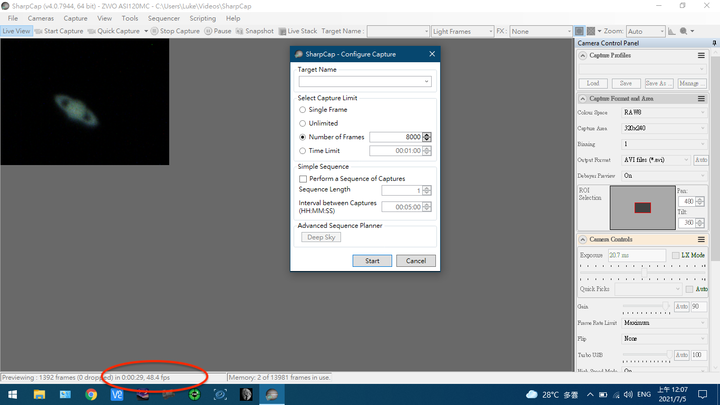
Task: Open File Explorer from the taskbar
Action: [x=39, y=395]
